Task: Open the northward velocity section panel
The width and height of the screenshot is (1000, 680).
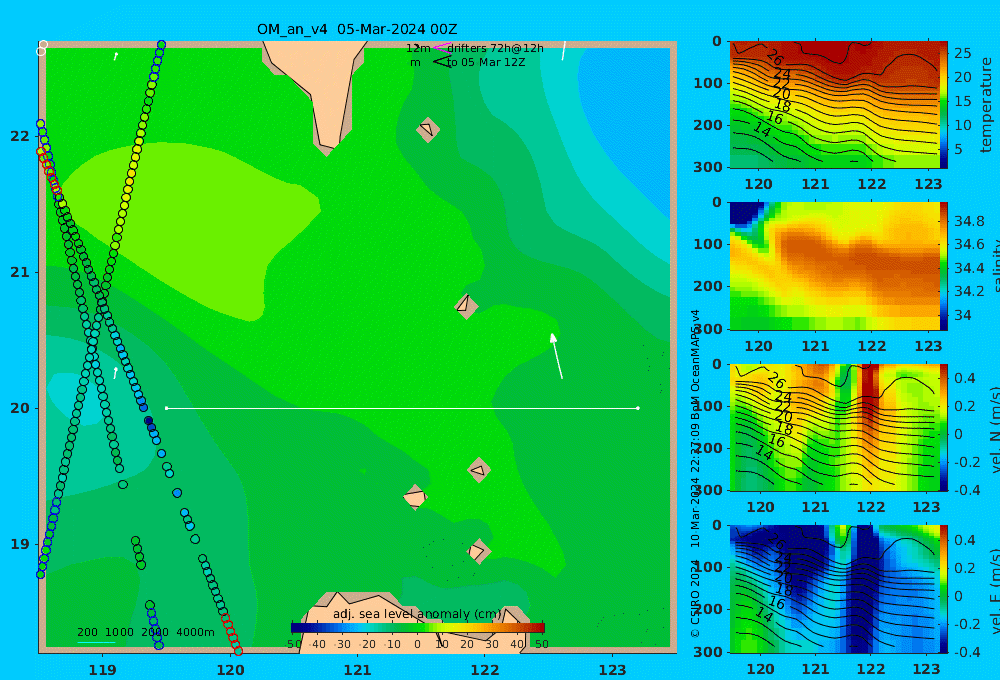Action: (x=834, y=427)
